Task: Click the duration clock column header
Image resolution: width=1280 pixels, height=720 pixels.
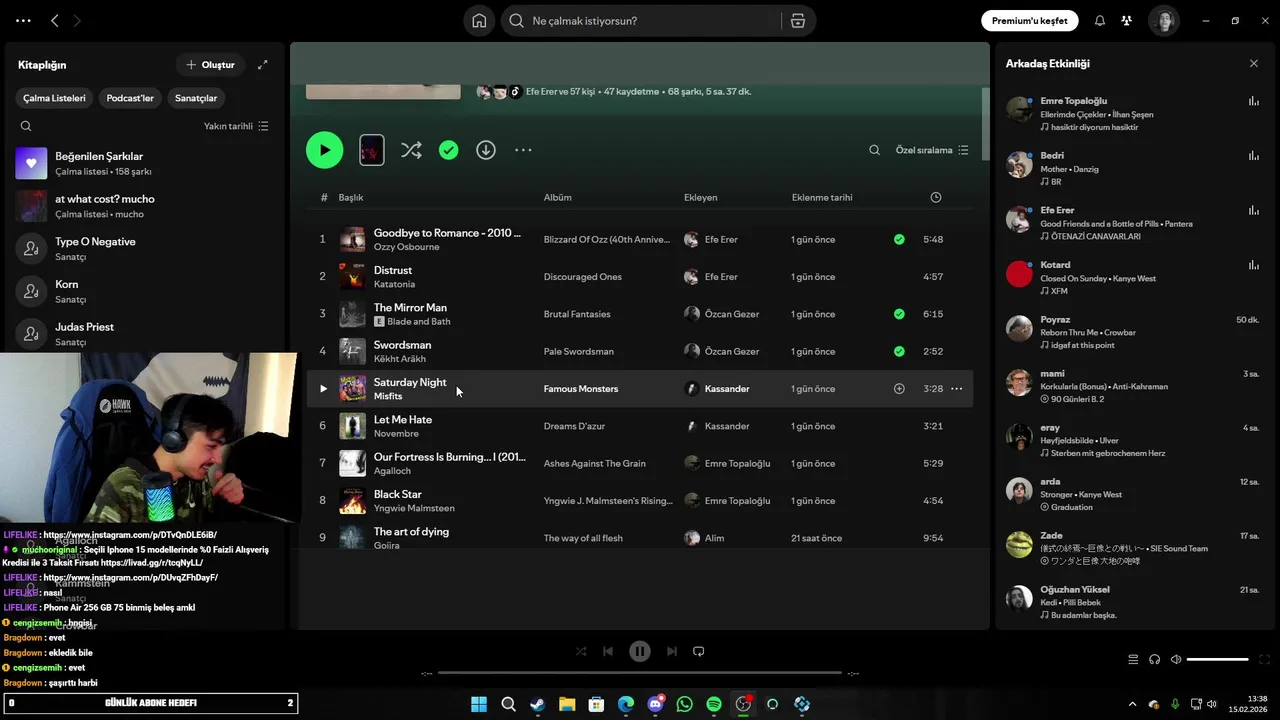Action: click(x=936, y=197)
